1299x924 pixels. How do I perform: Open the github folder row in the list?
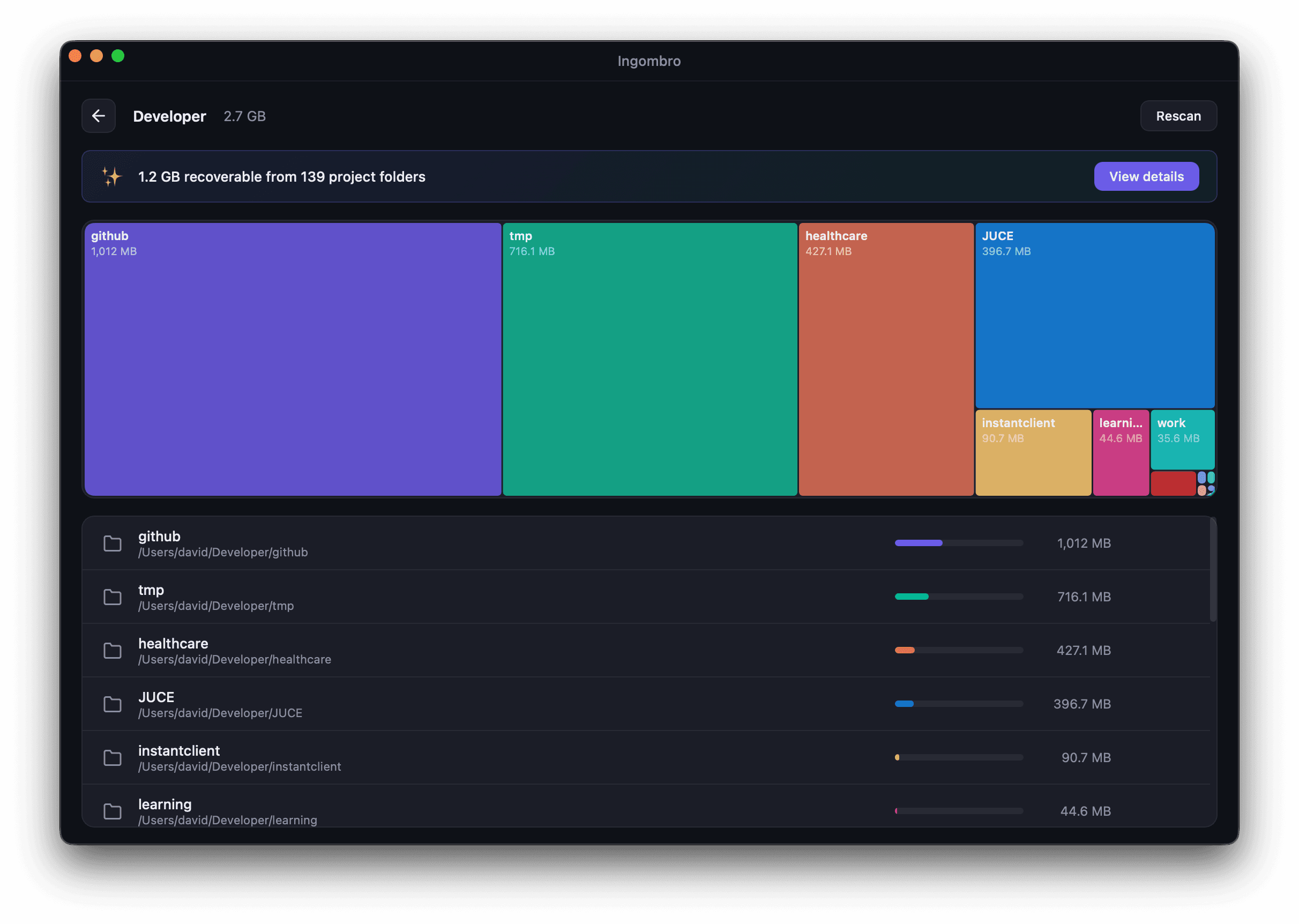tap(398, 543)
